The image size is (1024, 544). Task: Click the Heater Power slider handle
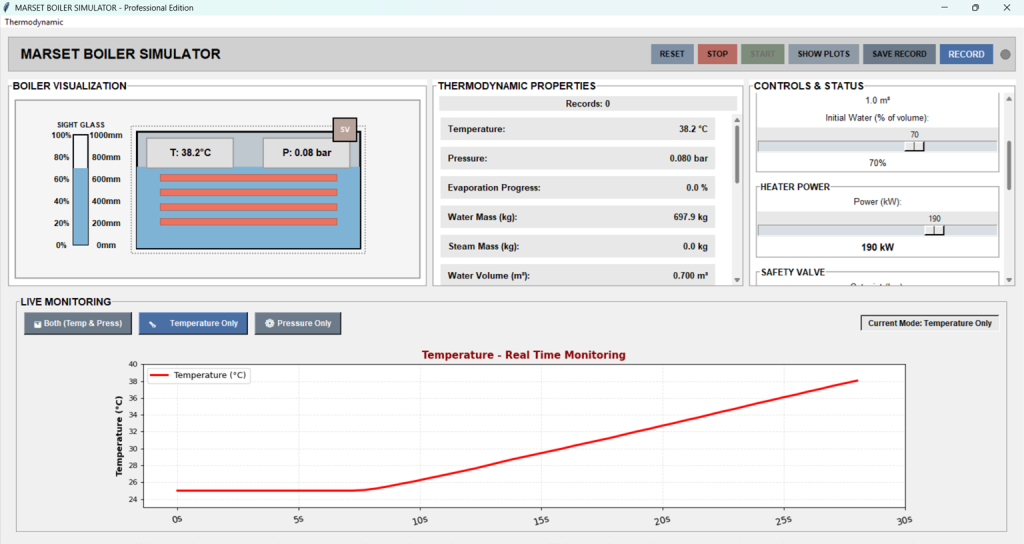935,230
